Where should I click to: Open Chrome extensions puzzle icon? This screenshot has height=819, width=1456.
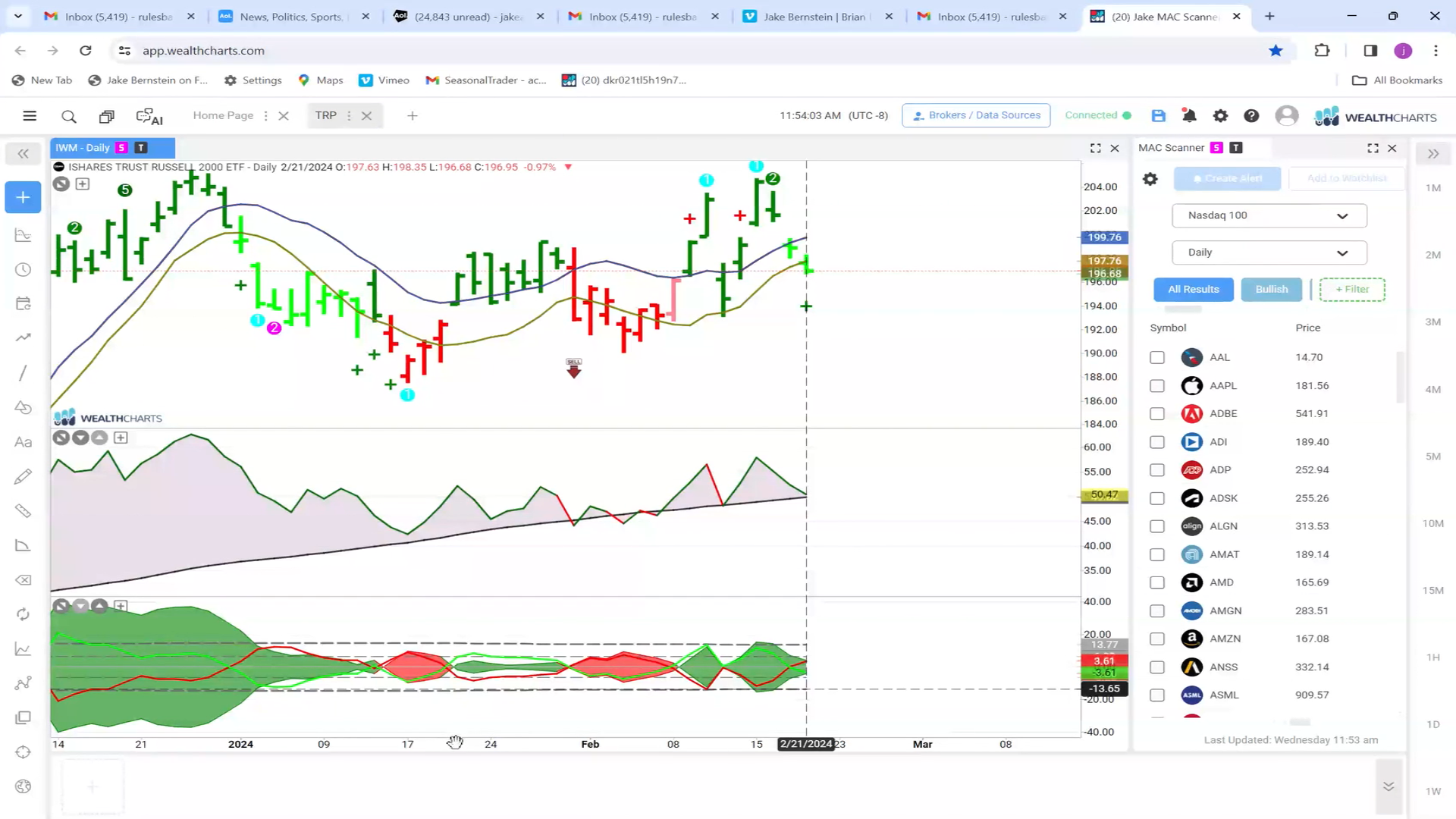[x=1322, y=51]
